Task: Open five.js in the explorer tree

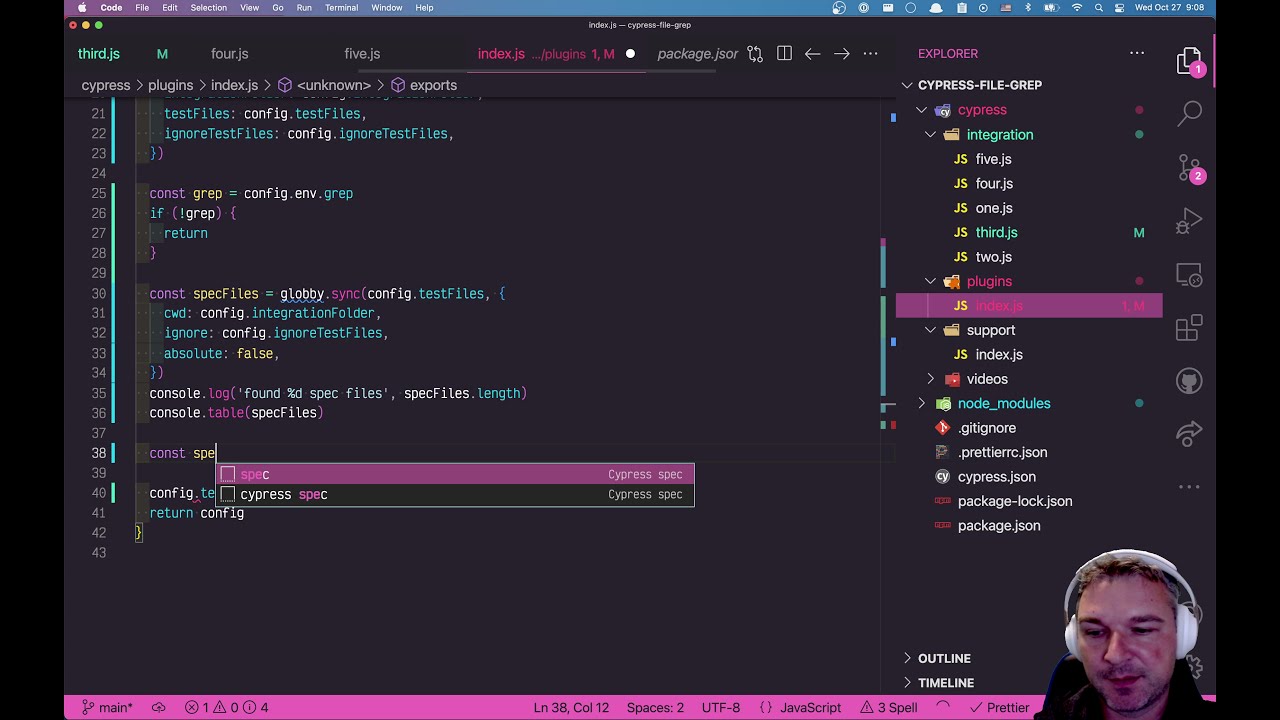Action: click(993, 160)
